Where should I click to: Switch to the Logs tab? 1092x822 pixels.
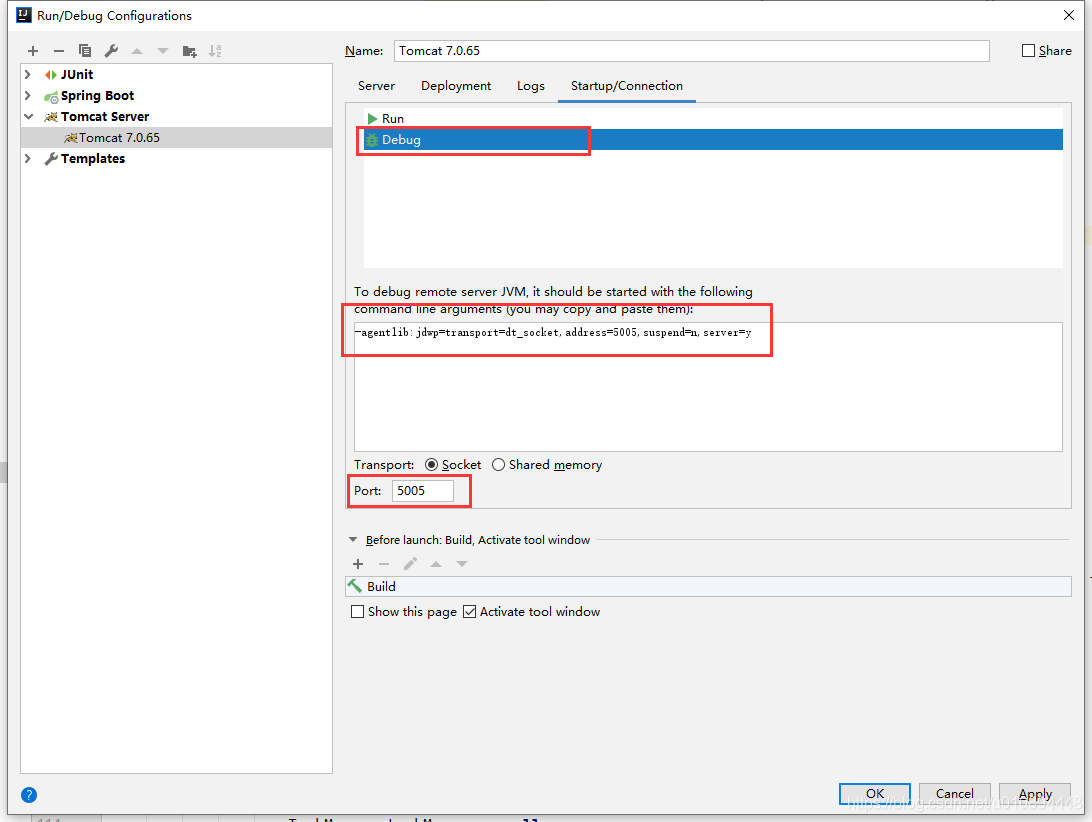click(531, 86)
